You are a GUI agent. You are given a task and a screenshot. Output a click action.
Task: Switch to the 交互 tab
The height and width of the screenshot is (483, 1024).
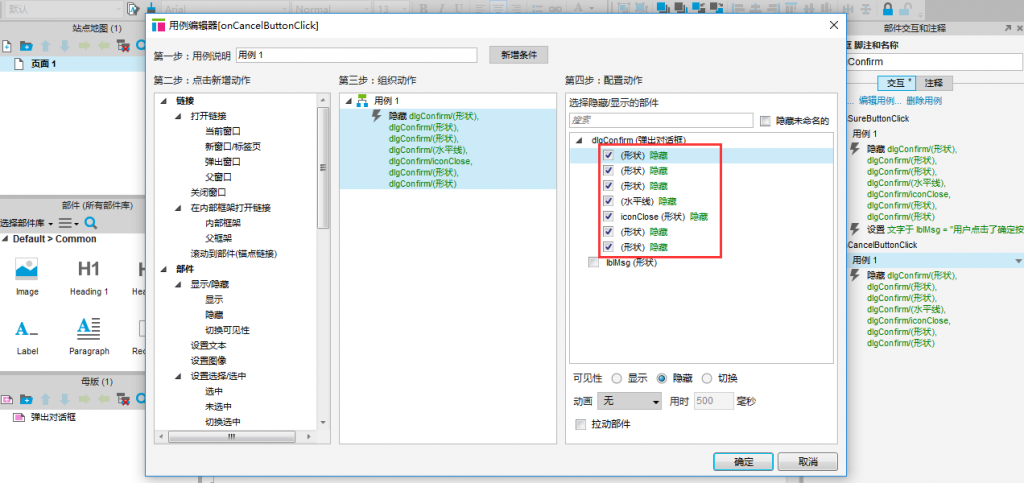coord(897,84)
